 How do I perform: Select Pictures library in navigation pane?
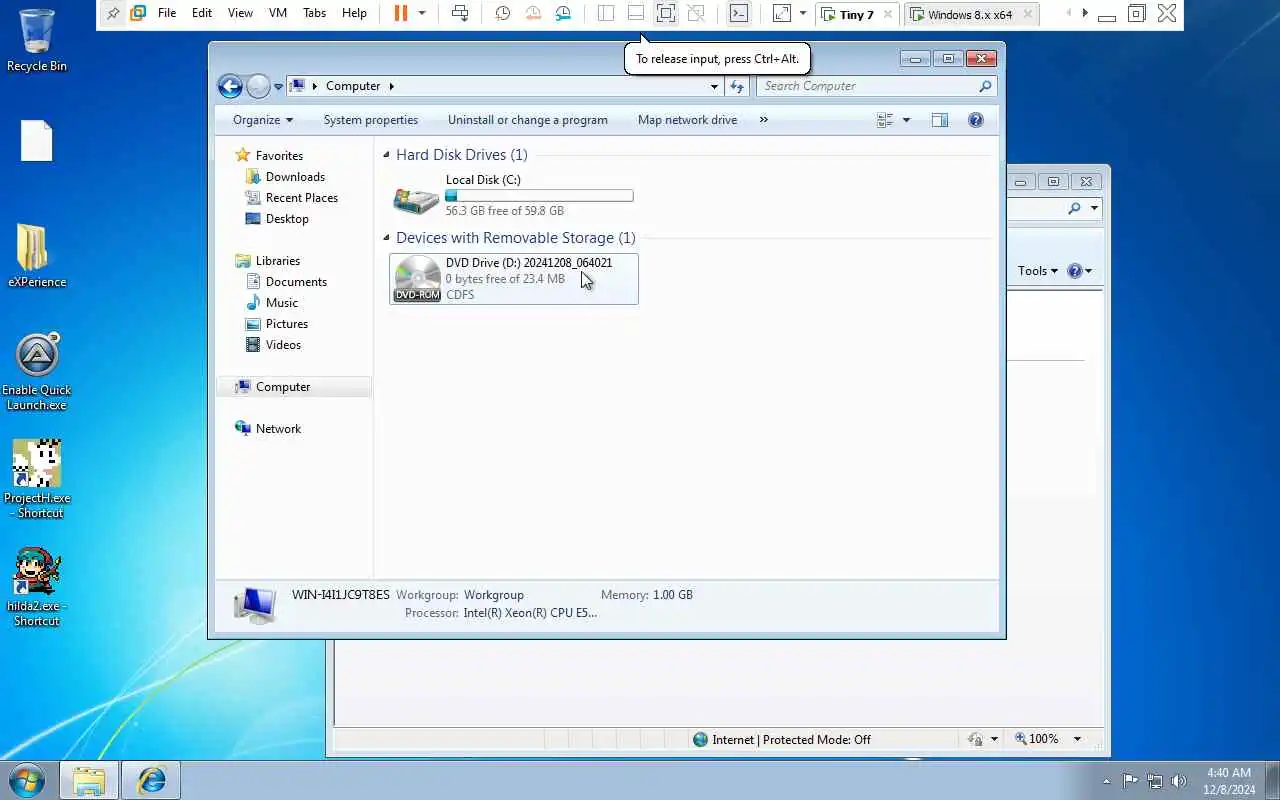[287, 324]
